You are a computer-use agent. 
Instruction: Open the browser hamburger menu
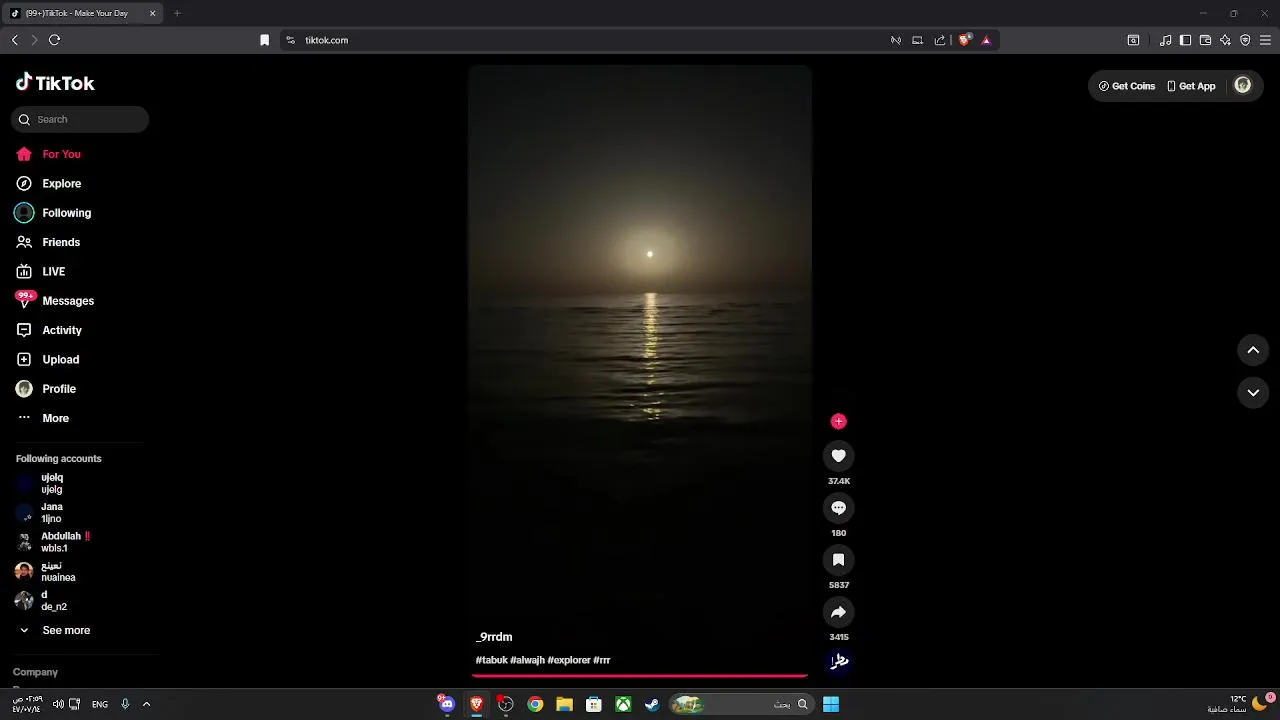click(1265, 40)
